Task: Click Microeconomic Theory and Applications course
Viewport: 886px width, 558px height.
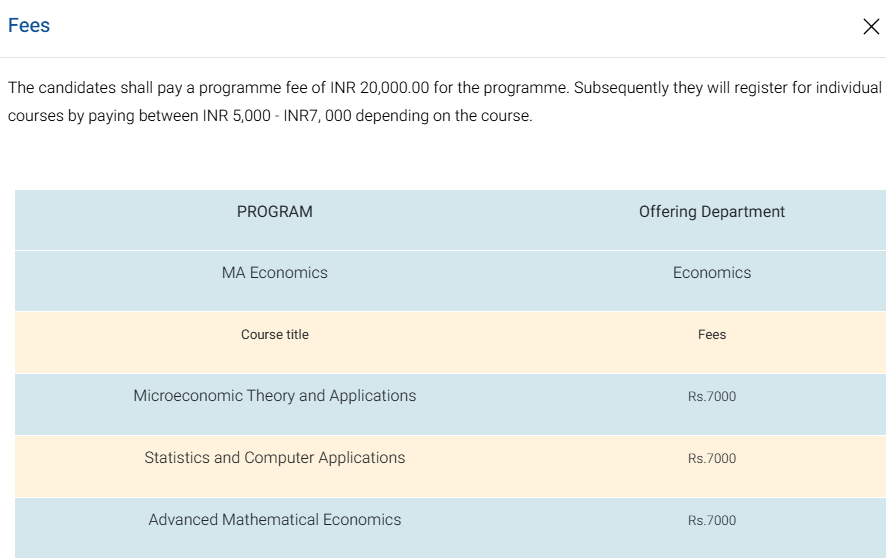Action: (x=274, y=396)
